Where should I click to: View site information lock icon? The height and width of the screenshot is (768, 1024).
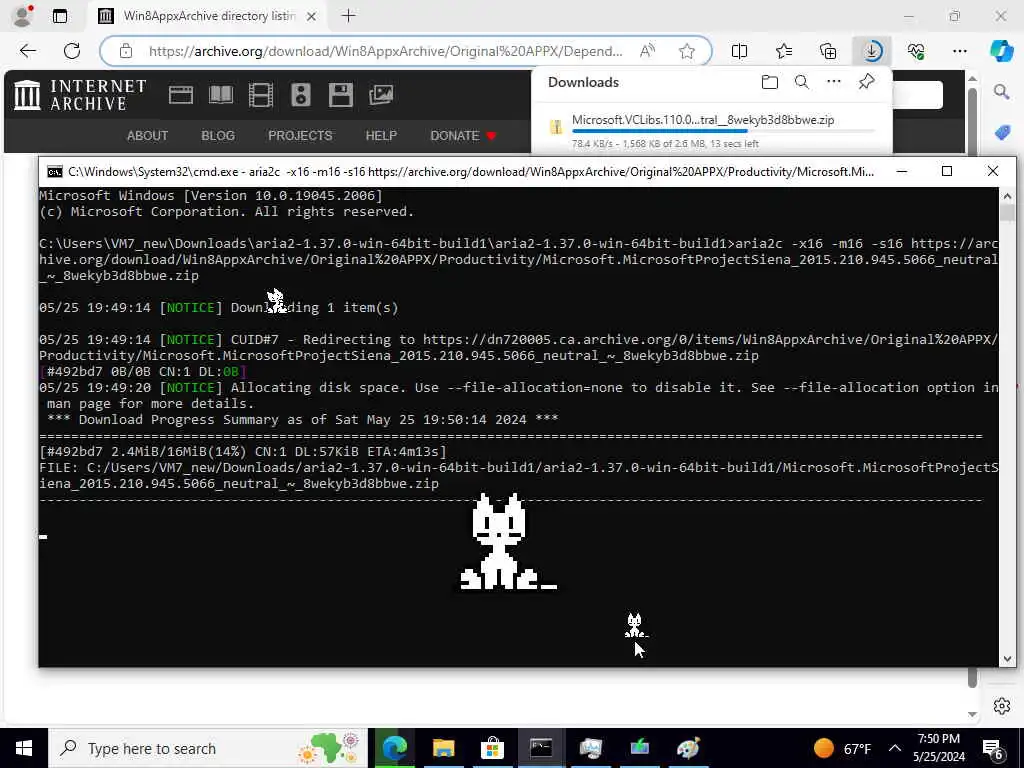(126, 51)
